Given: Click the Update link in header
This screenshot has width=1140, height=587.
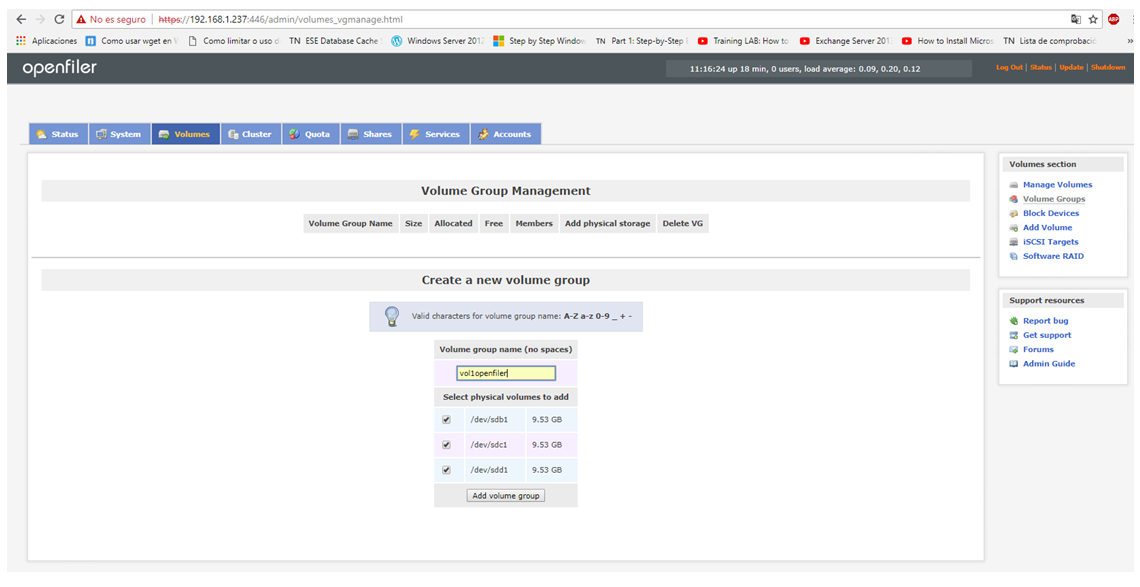Looking at the screenshot, I should click(1071, 67).
